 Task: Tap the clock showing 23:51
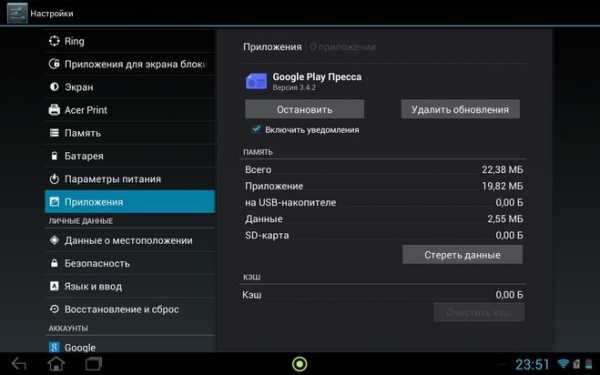[x=532, y=364]
